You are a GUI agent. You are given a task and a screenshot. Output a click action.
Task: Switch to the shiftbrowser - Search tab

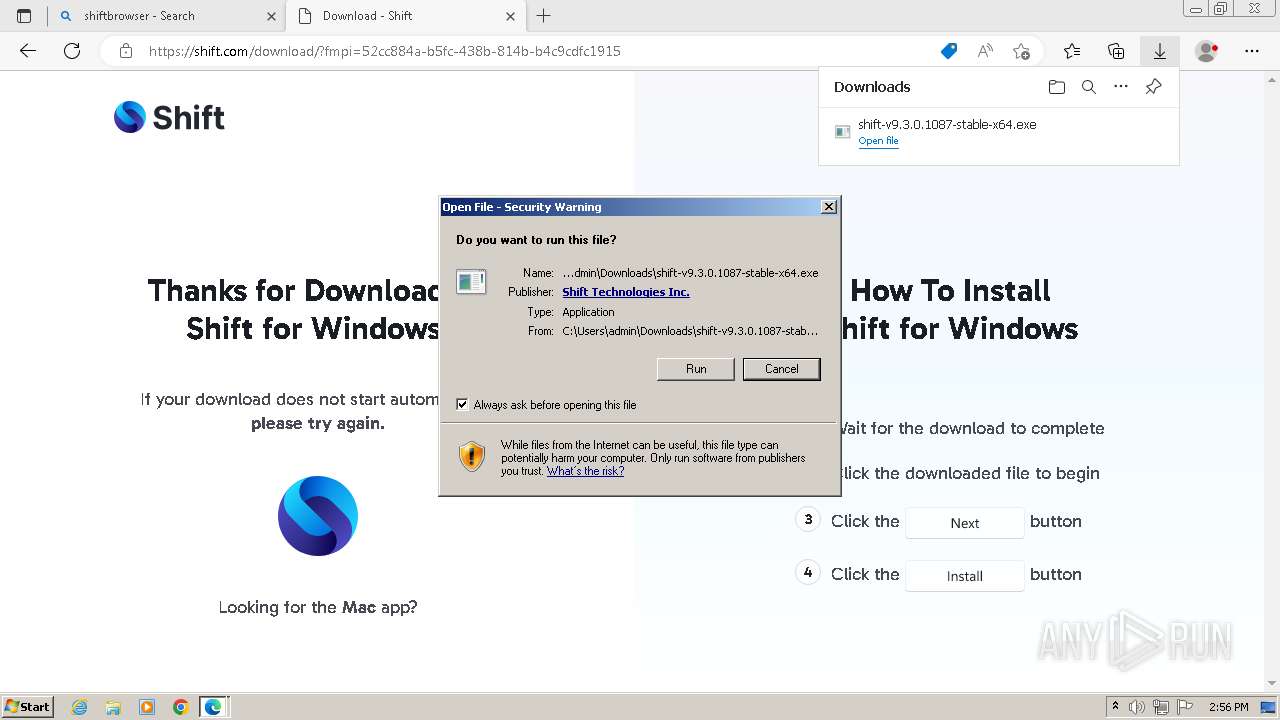point(166,16)
